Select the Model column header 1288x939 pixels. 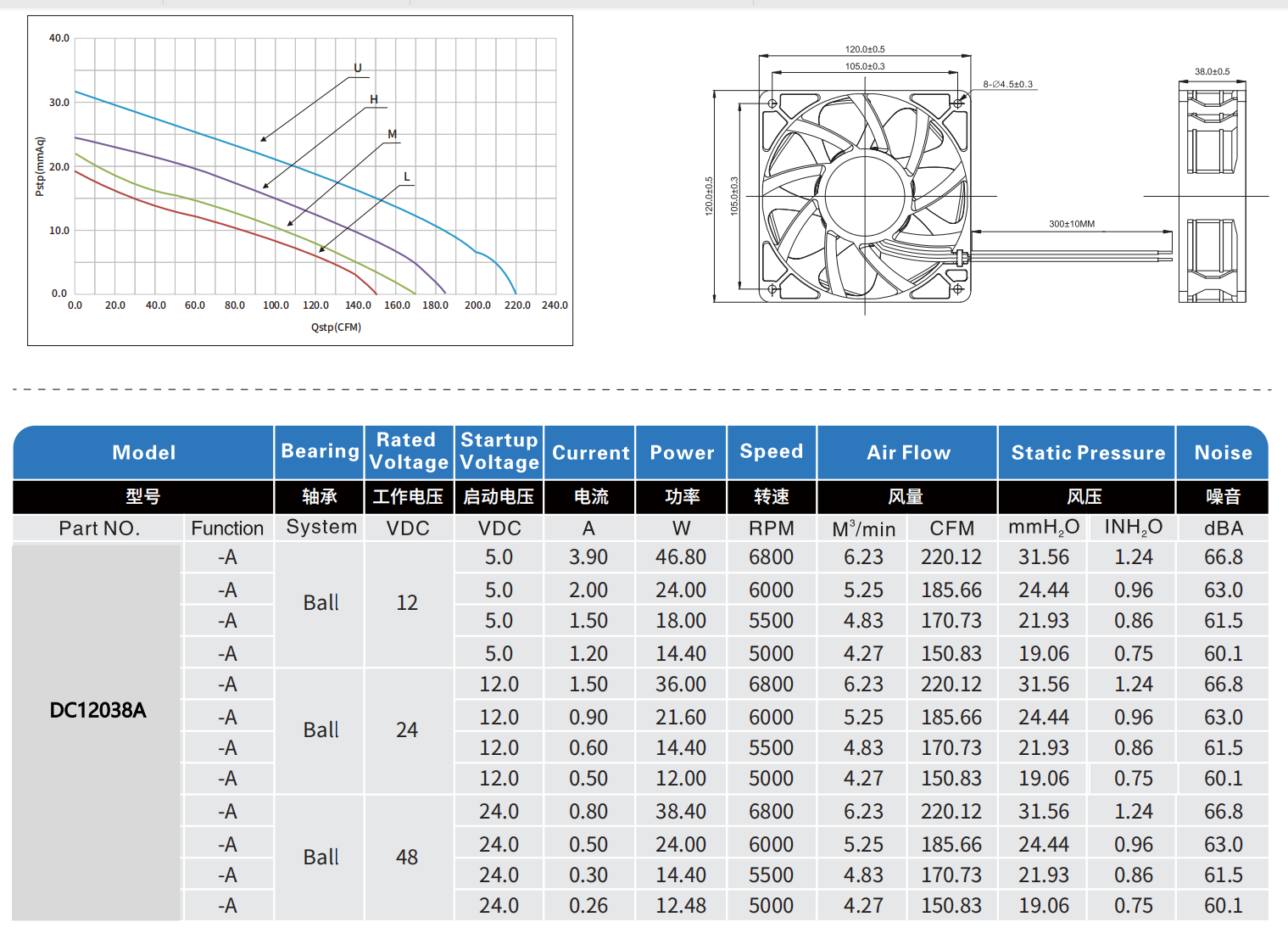(x=143, y=452)
